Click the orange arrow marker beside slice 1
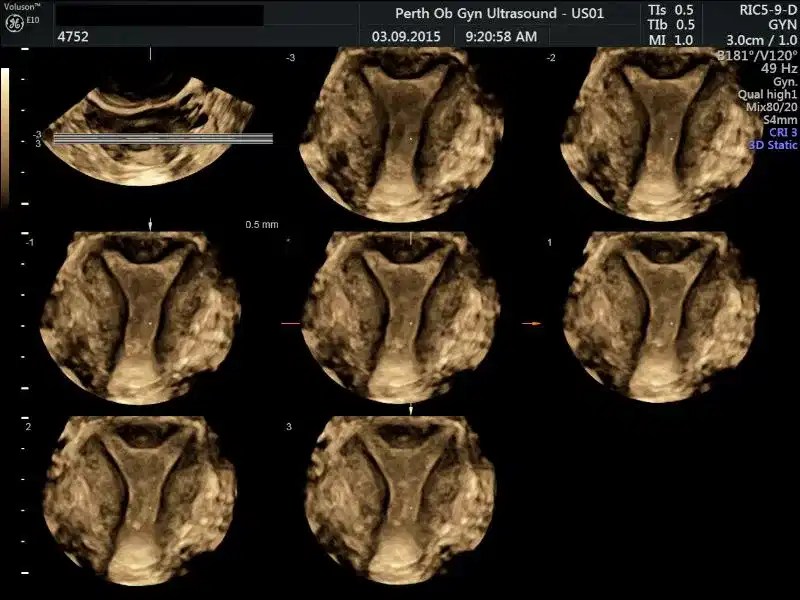 (534, 322)
